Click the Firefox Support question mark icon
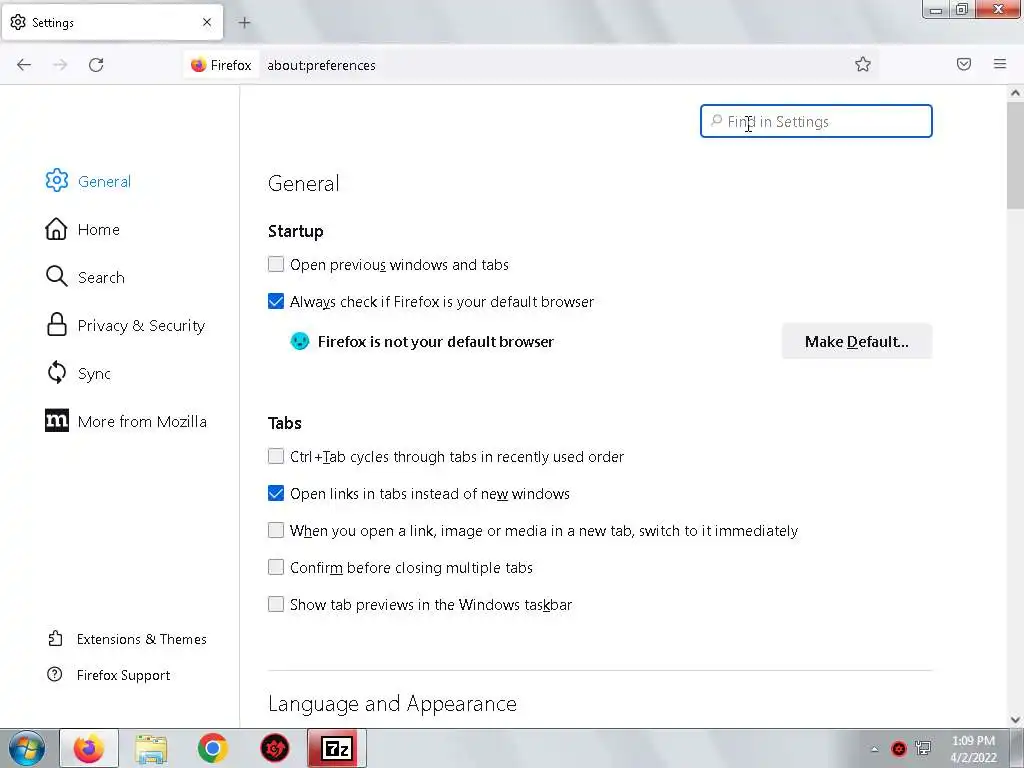This screenshot has height=768, width=1024. [55, 674]
